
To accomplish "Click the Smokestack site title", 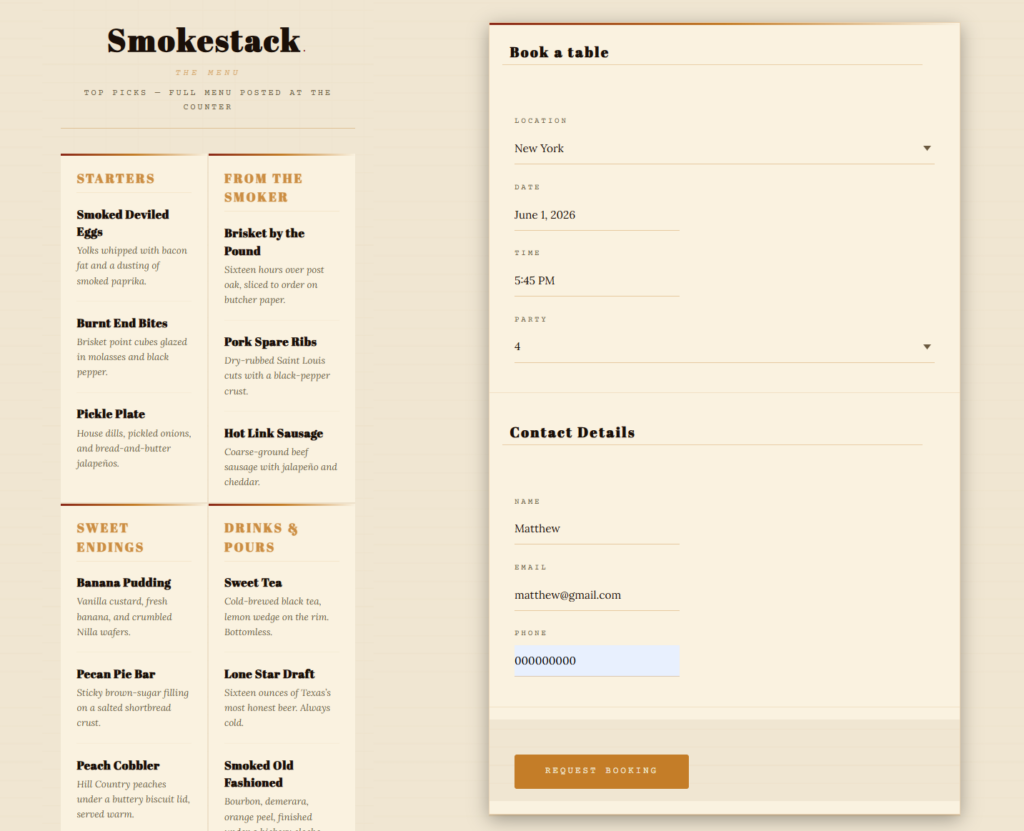I will click(206, 41).
